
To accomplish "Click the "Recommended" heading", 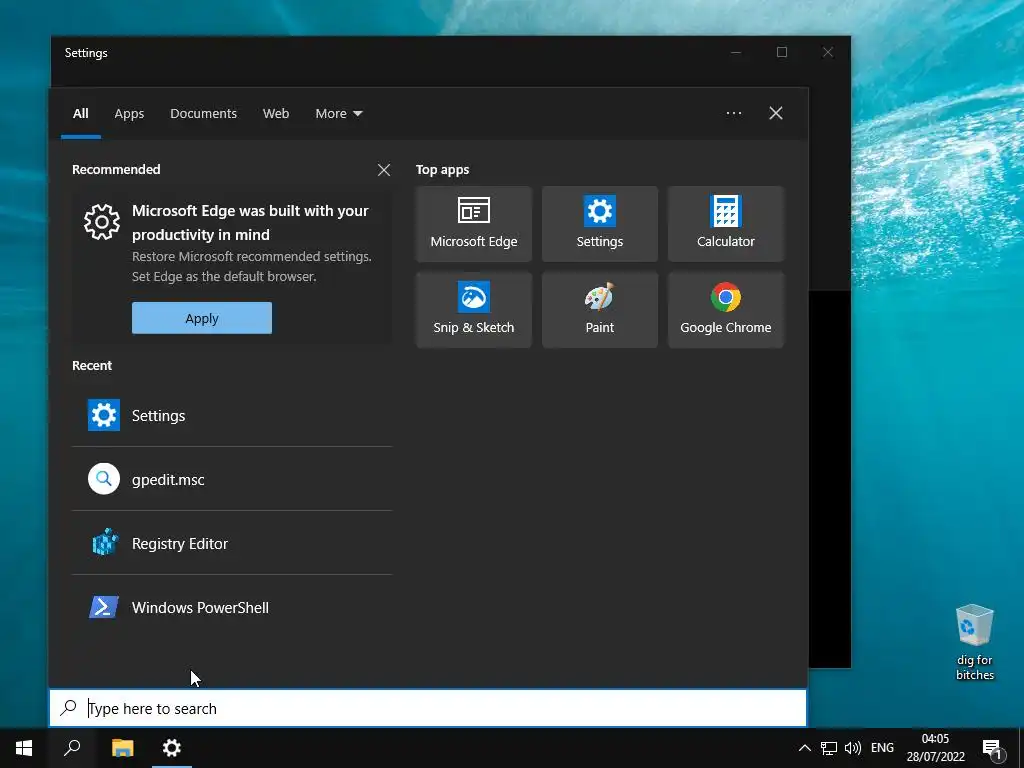I will point(116,170).
